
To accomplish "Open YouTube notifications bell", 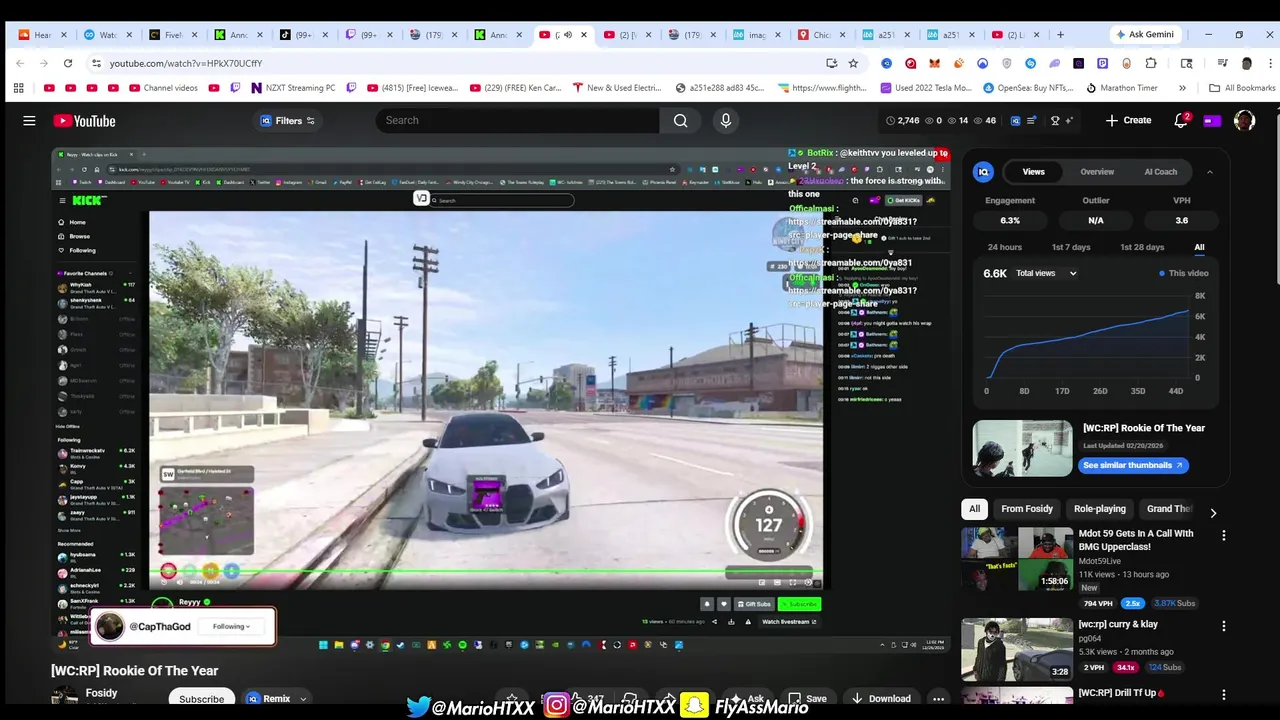I will [1181, 121].
